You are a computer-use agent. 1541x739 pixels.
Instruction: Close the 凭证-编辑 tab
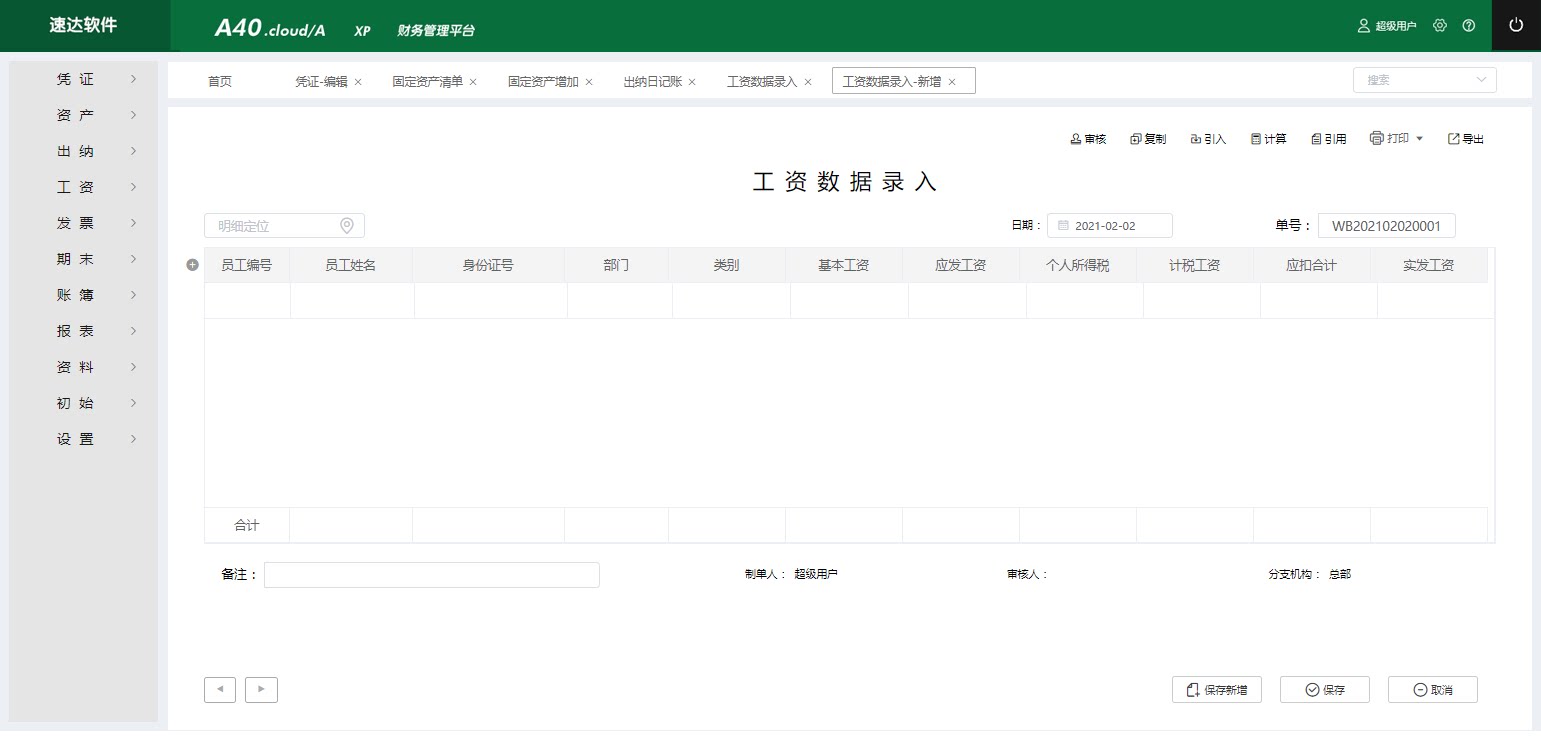pyautogui.click(x=358, y=82)
